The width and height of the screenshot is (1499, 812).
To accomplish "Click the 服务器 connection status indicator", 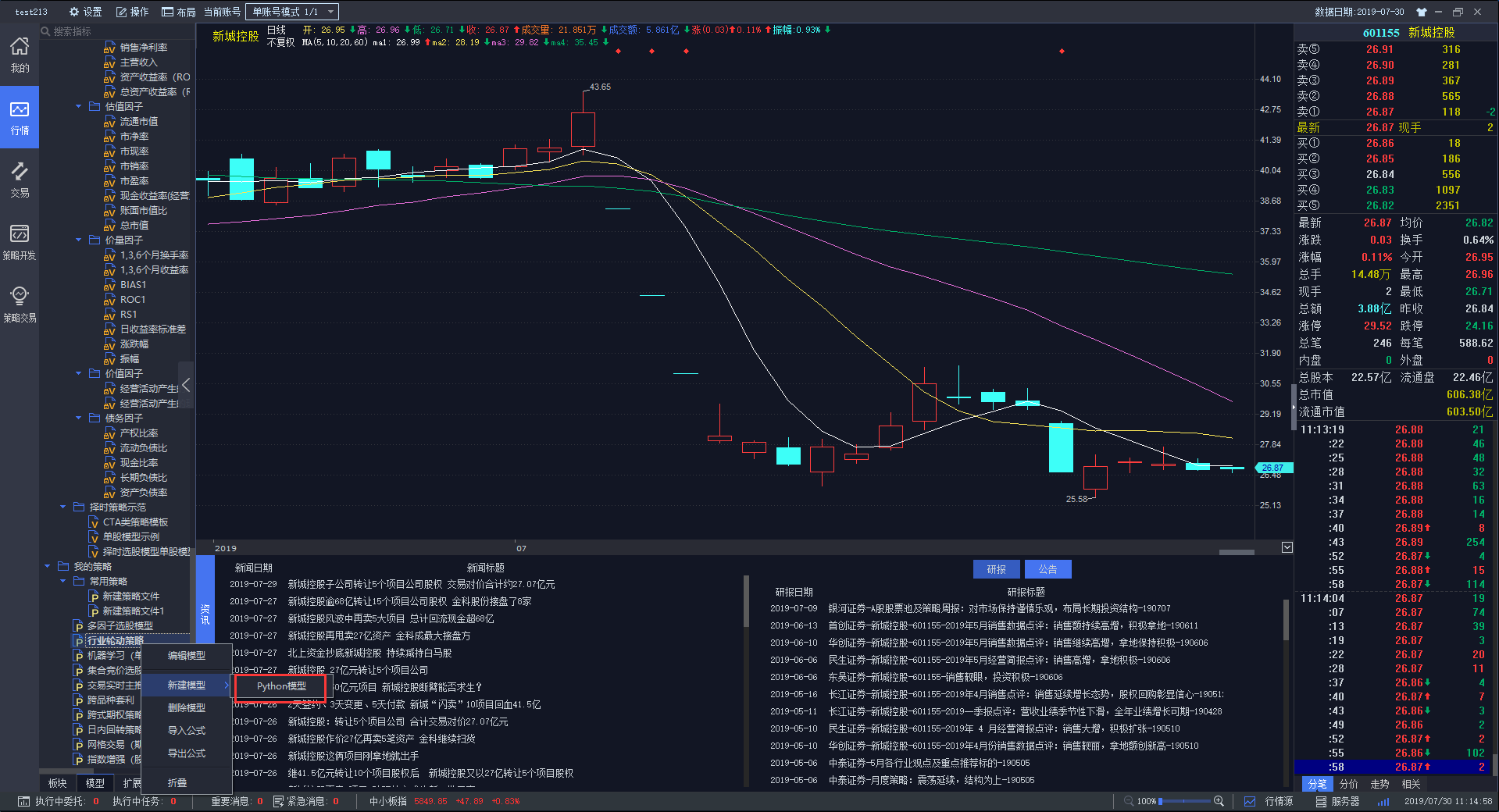I will coord(1337,801).
